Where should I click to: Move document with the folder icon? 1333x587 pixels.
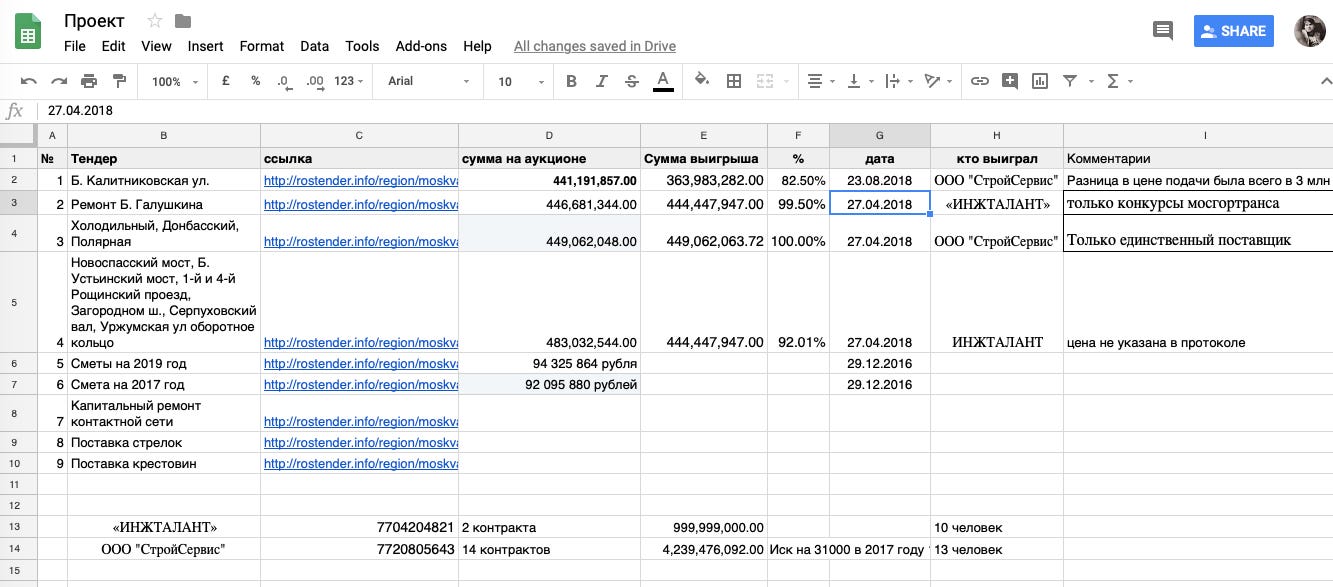click(x=182, y=21)
